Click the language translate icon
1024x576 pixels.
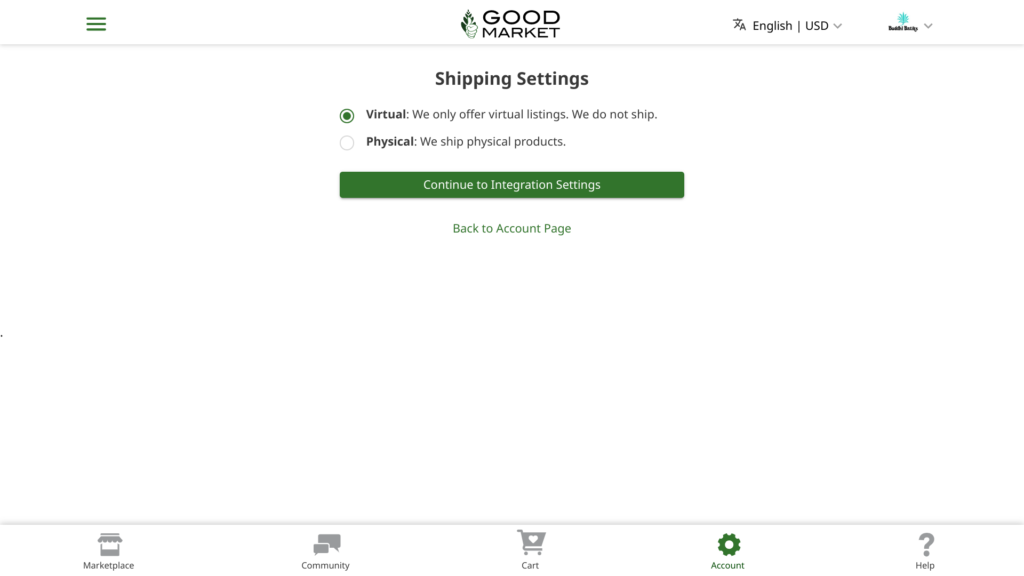[x=739, y=25]
